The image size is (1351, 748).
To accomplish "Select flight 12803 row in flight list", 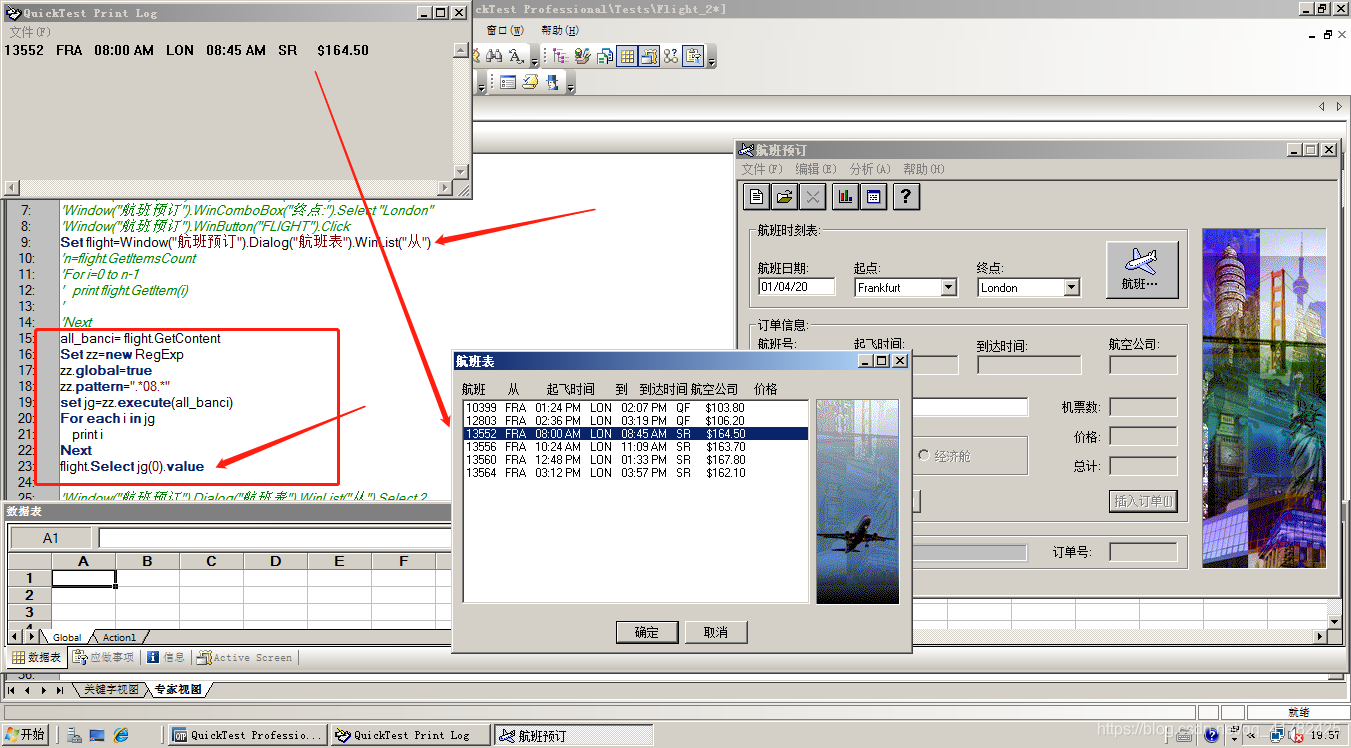I will 635,421.
